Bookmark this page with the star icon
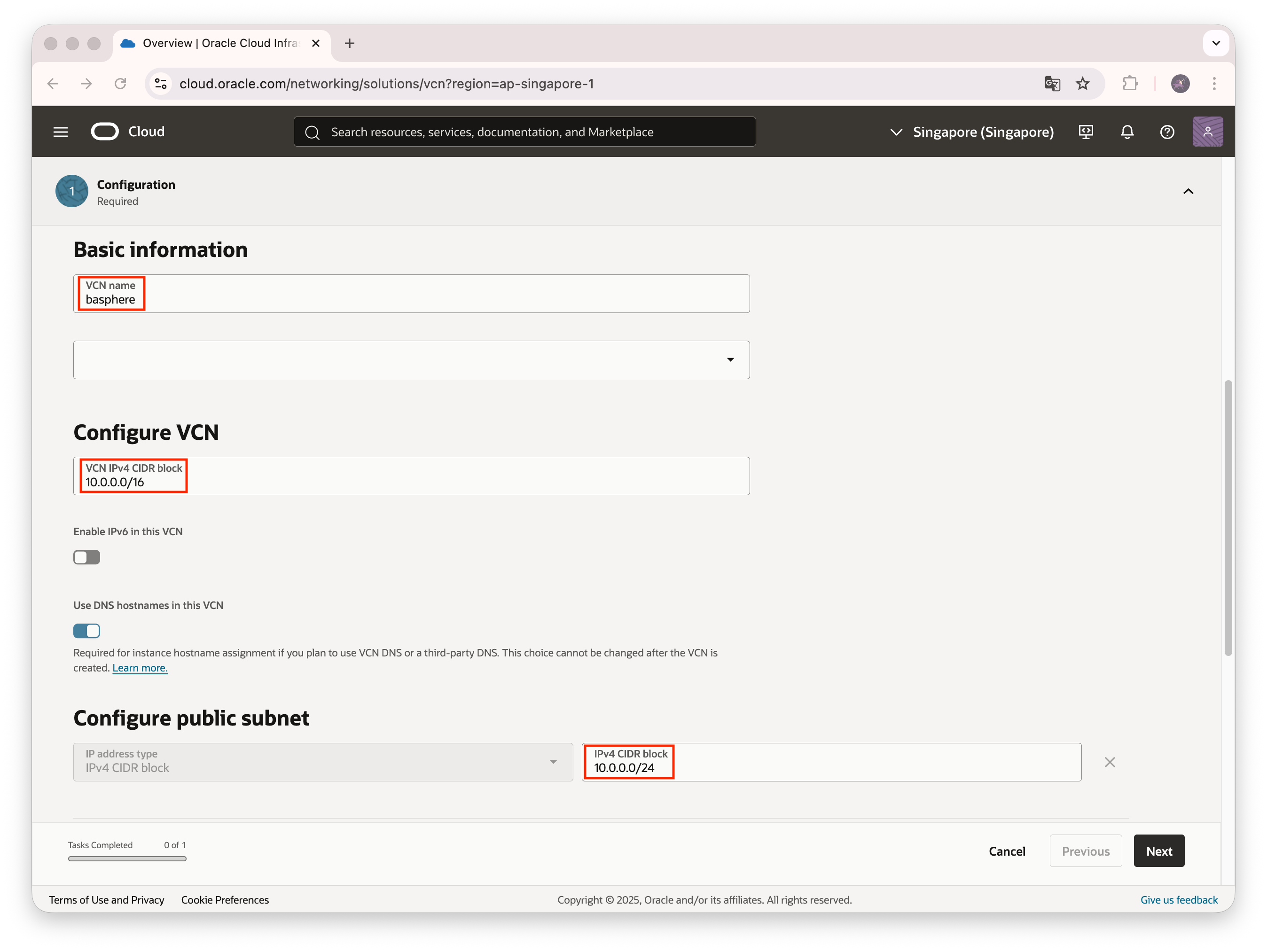This screenshot has width=1267, height=952. 1082,84
